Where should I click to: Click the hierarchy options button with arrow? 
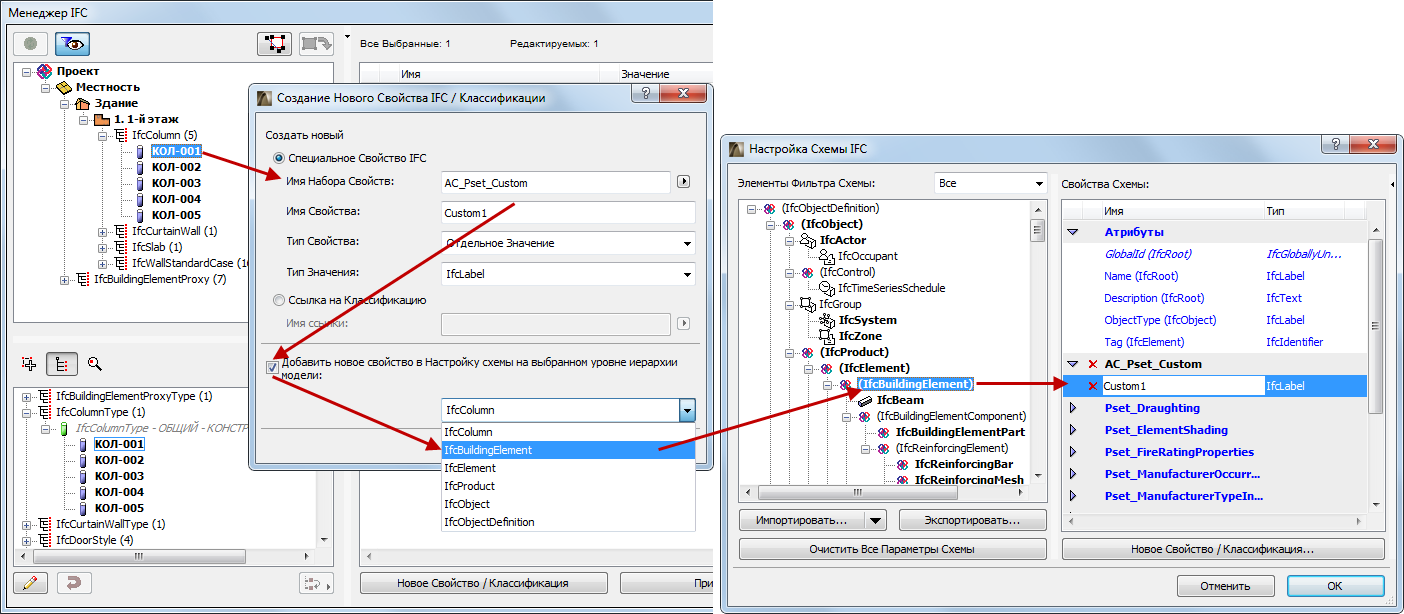(316, 583)
